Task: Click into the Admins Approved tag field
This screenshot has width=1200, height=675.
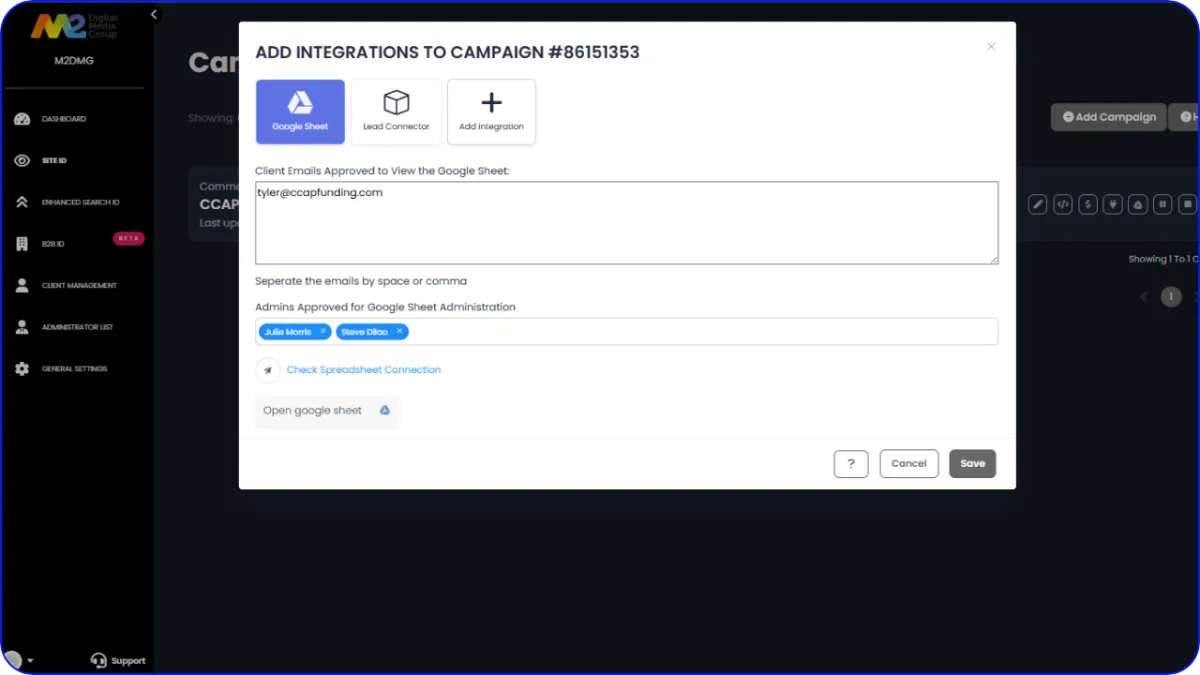Action: click(x=627, y=331)
